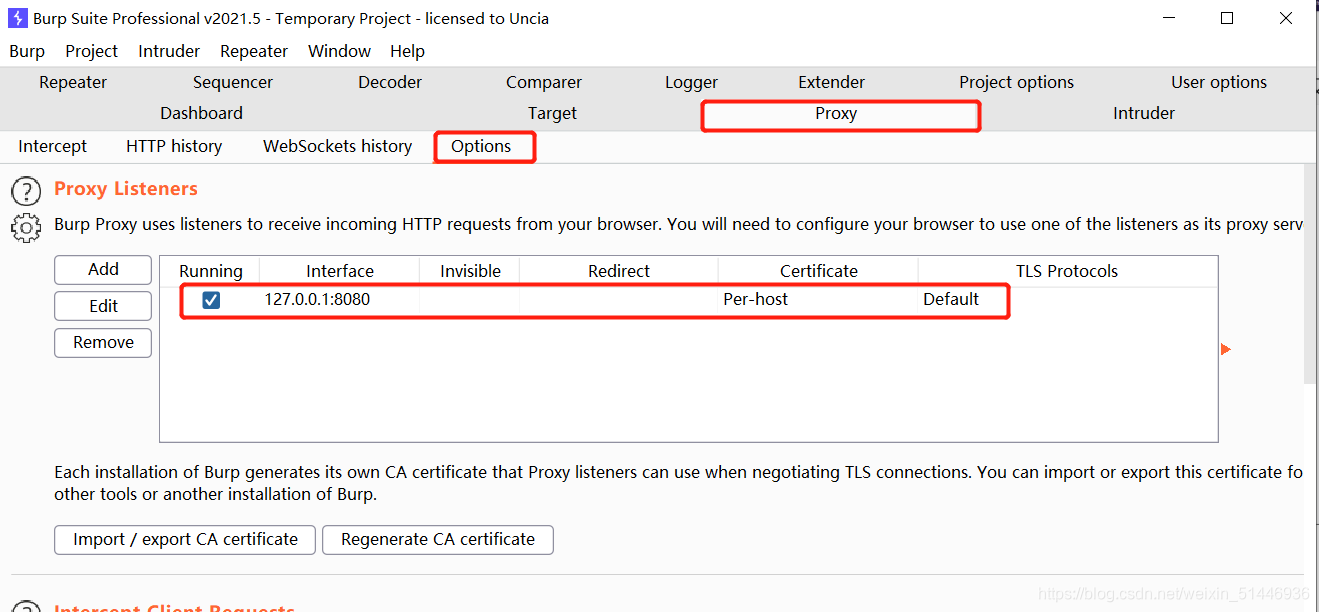Minimize the Burp Suite window

[1169, 18]
